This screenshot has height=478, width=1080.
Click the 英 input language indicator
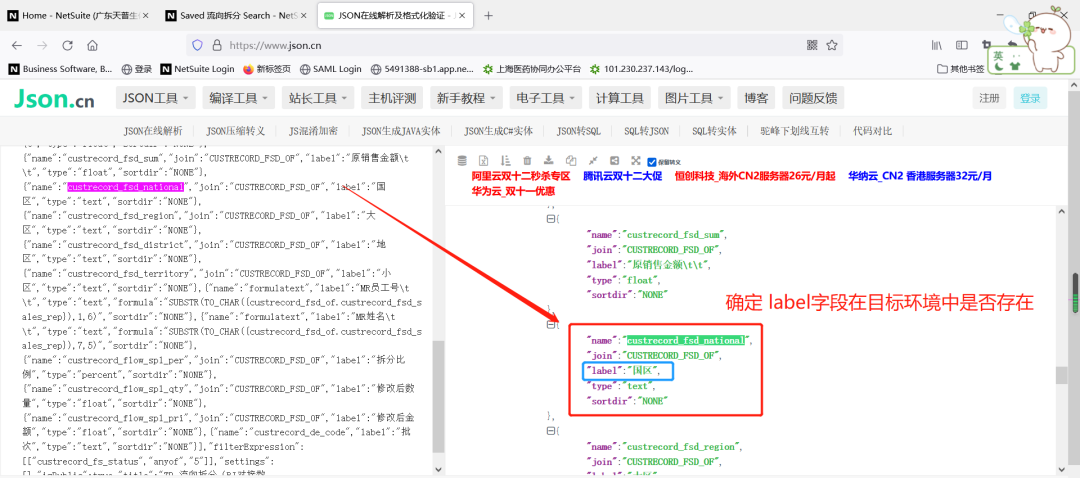[x=998, y=54]
